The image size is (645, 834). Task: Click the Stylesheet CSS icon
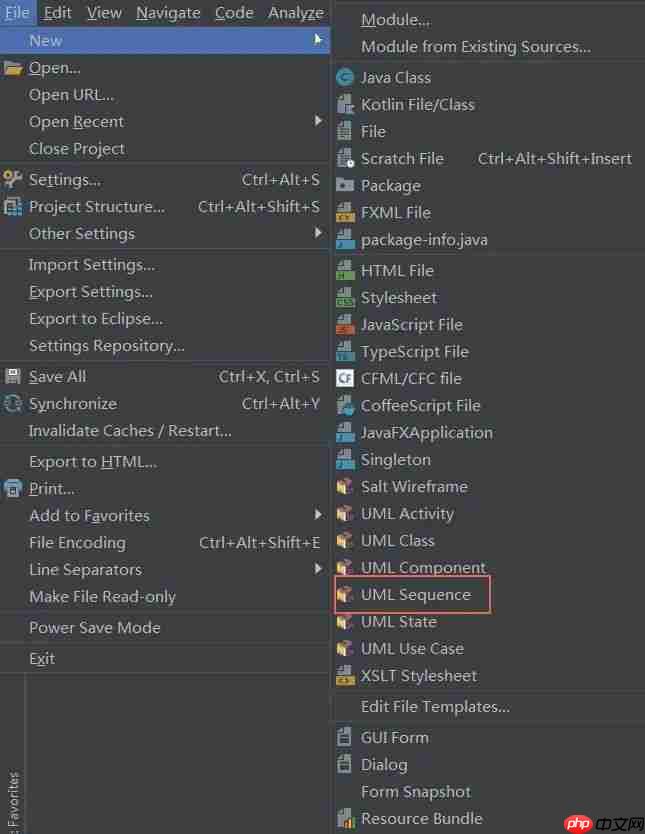tap(345, 298)
